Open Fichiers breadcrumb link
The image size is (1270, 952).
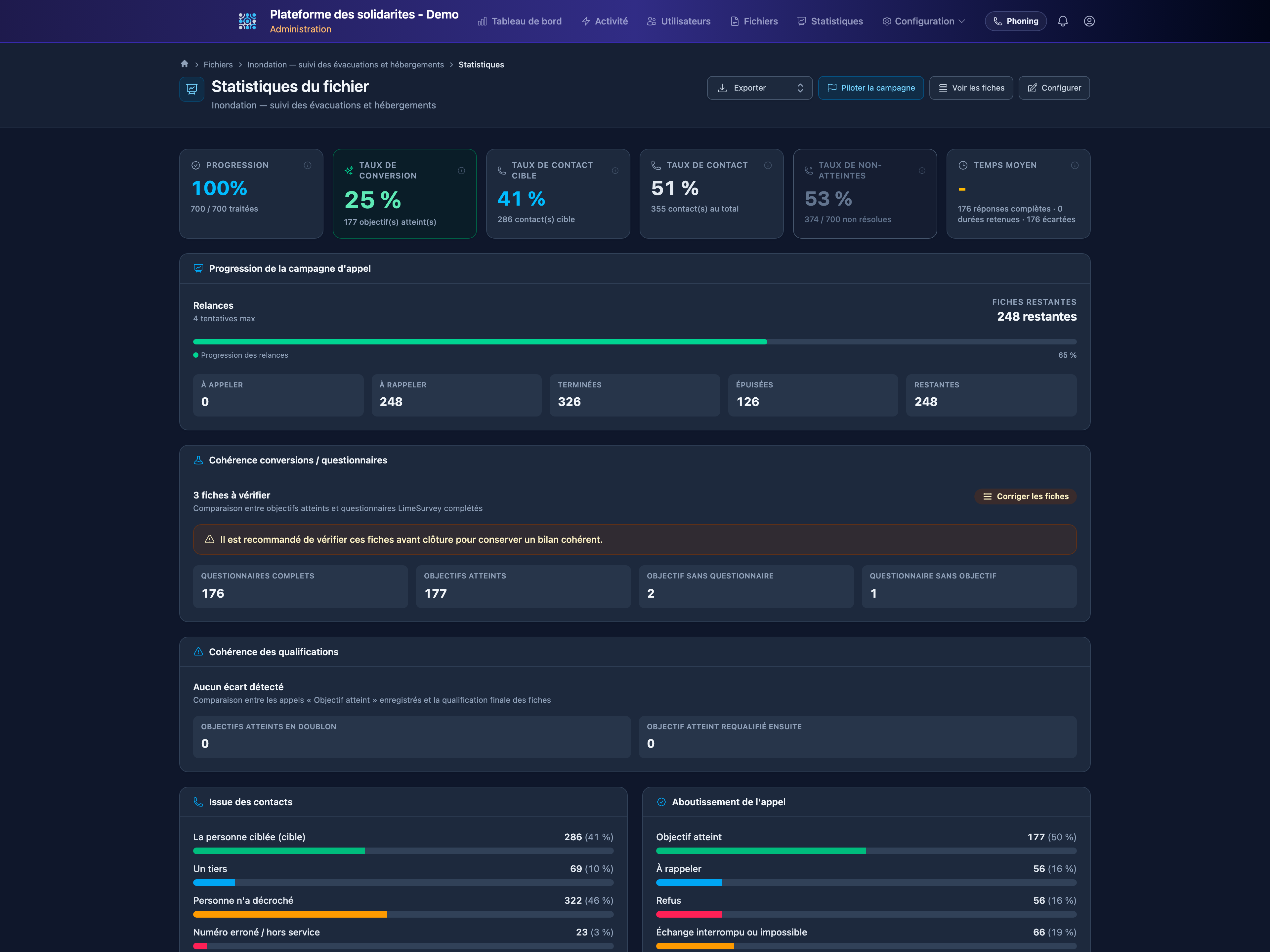(x=218, y=65)
